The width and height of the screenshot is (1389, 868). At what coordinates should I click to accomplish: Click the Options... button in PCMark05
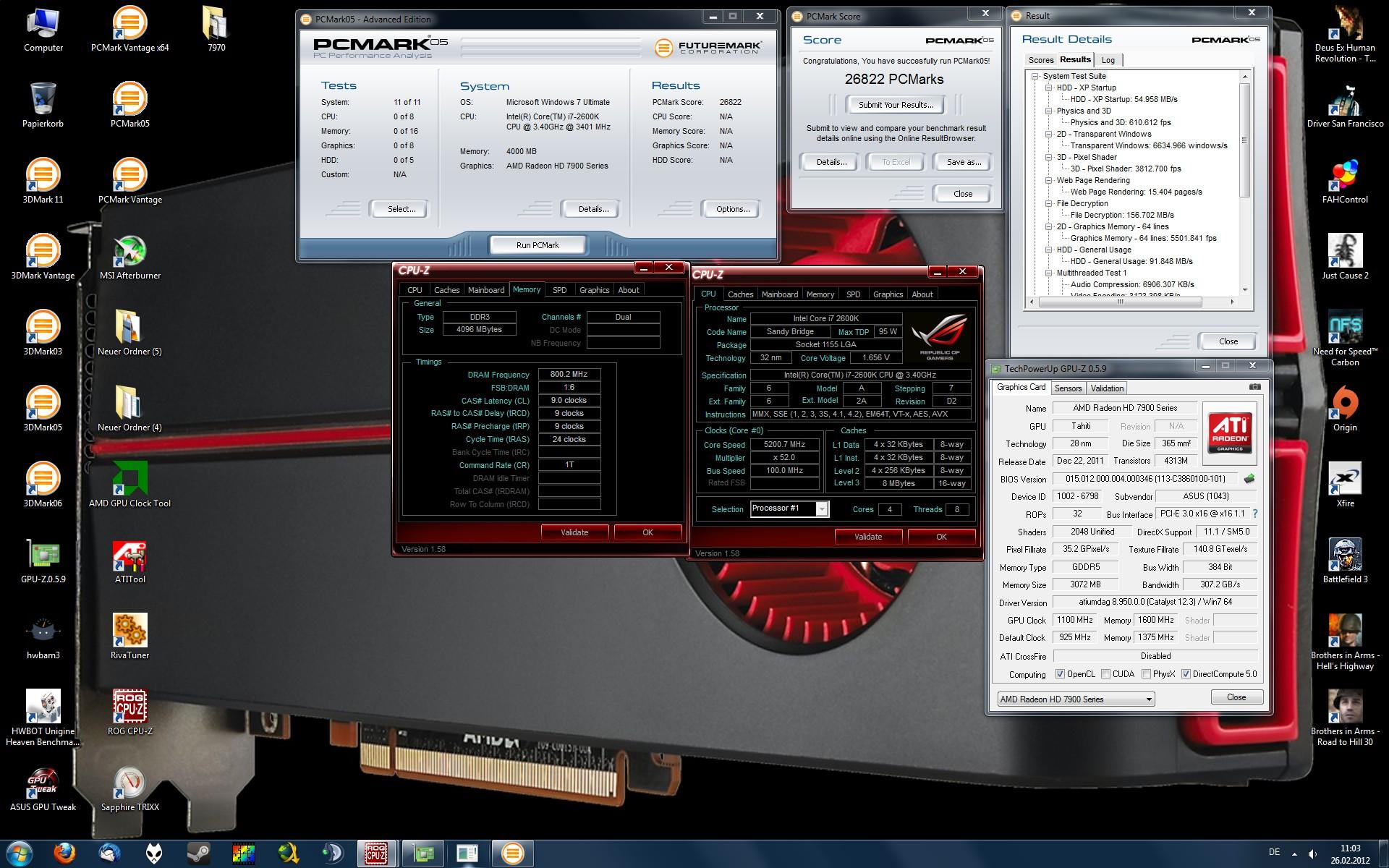[732, 209]
